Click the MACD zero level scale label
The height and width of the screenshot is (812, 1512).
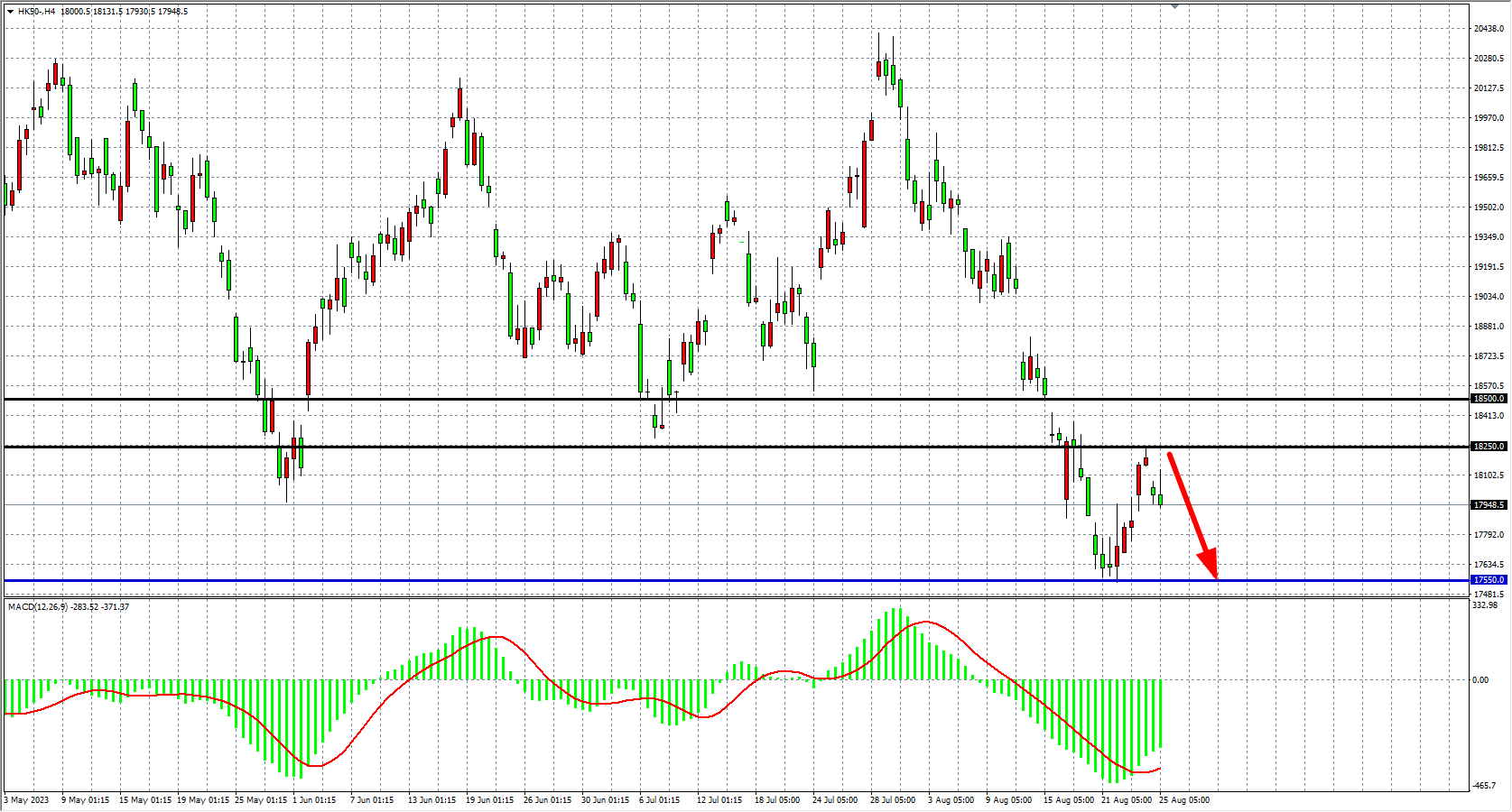point(1480,680)
